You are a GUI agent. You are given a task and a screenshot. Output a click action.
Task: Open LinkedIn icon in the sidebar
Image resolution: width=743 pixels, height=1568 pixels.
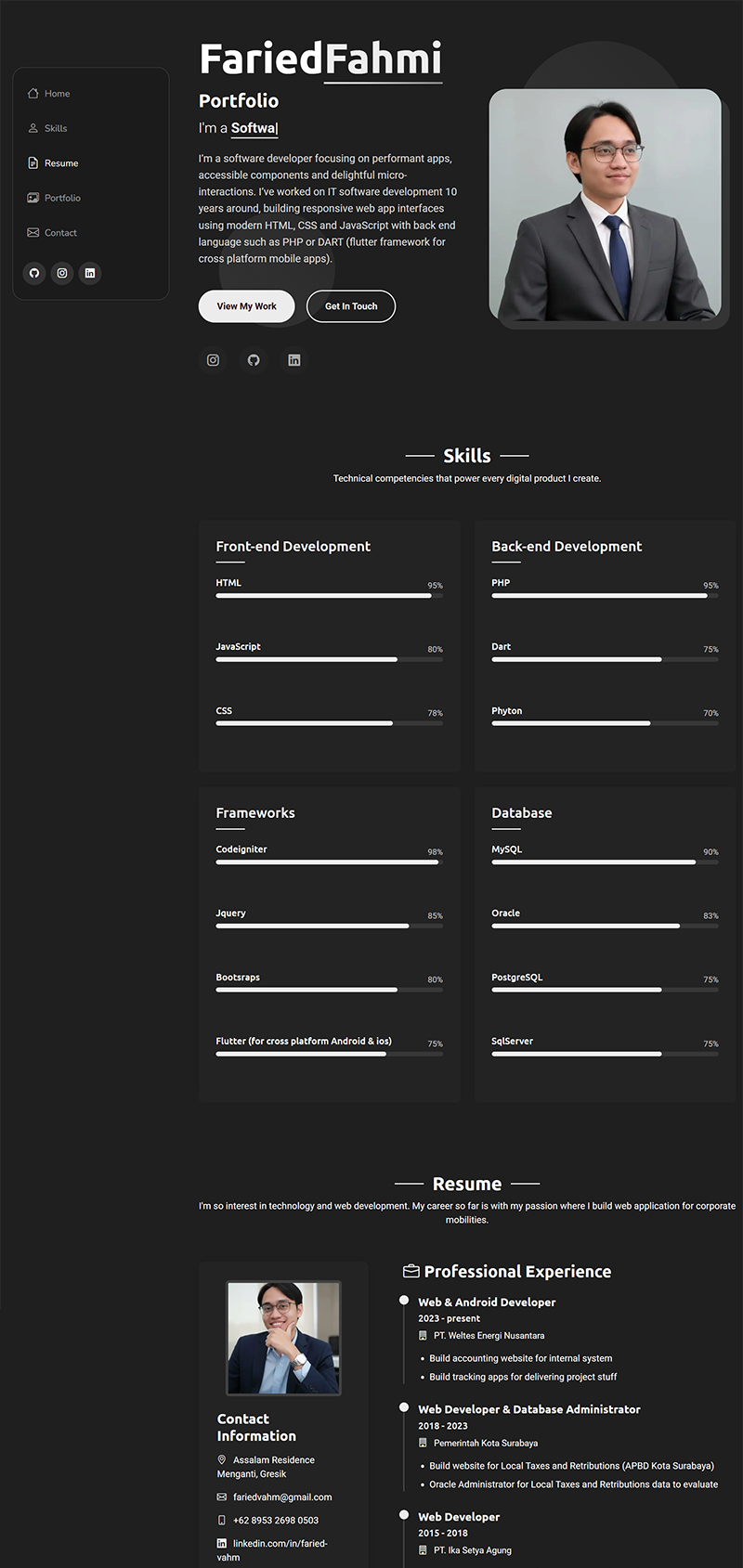[x=90, y=273]
